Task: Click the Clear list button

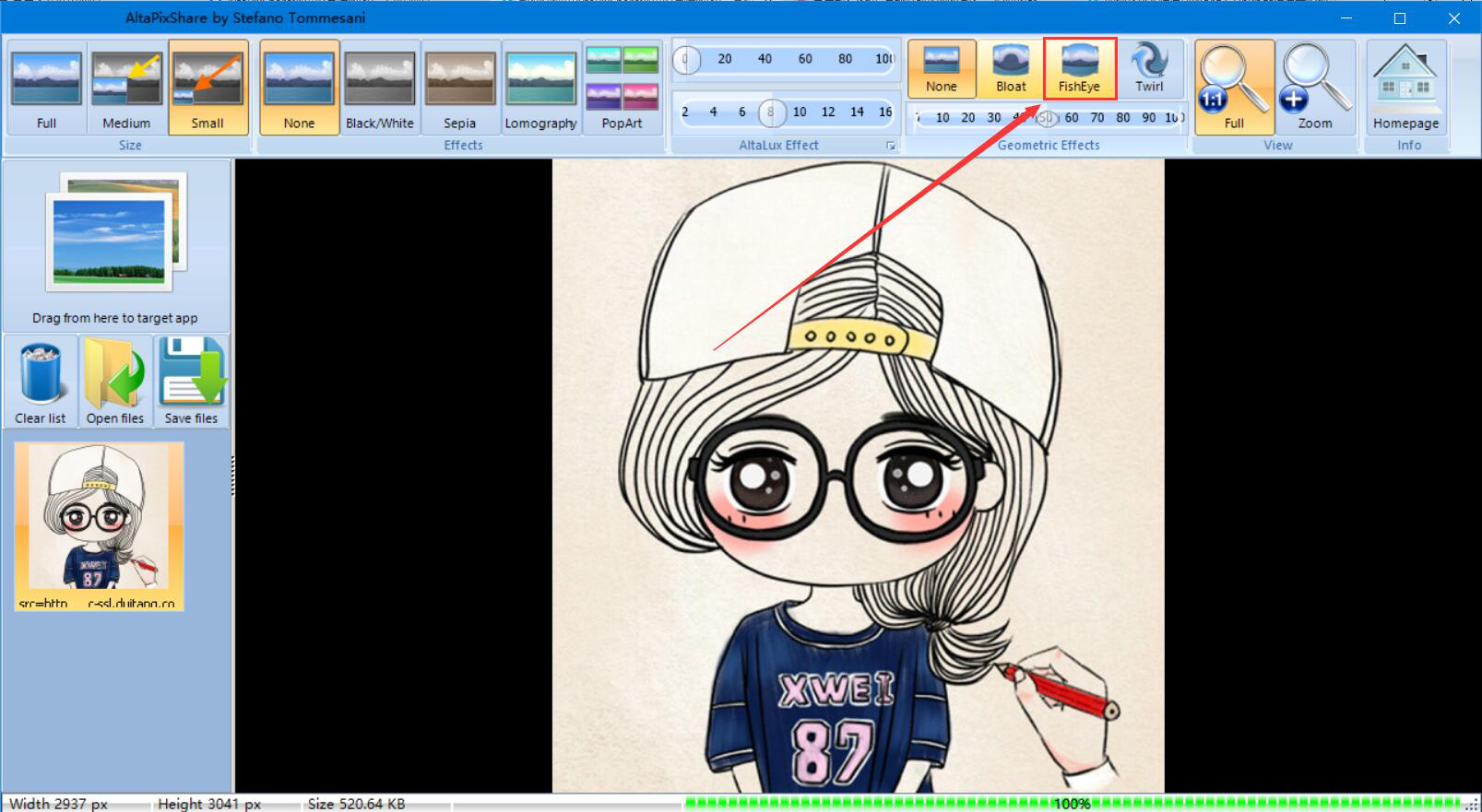Action: [41, 382]
